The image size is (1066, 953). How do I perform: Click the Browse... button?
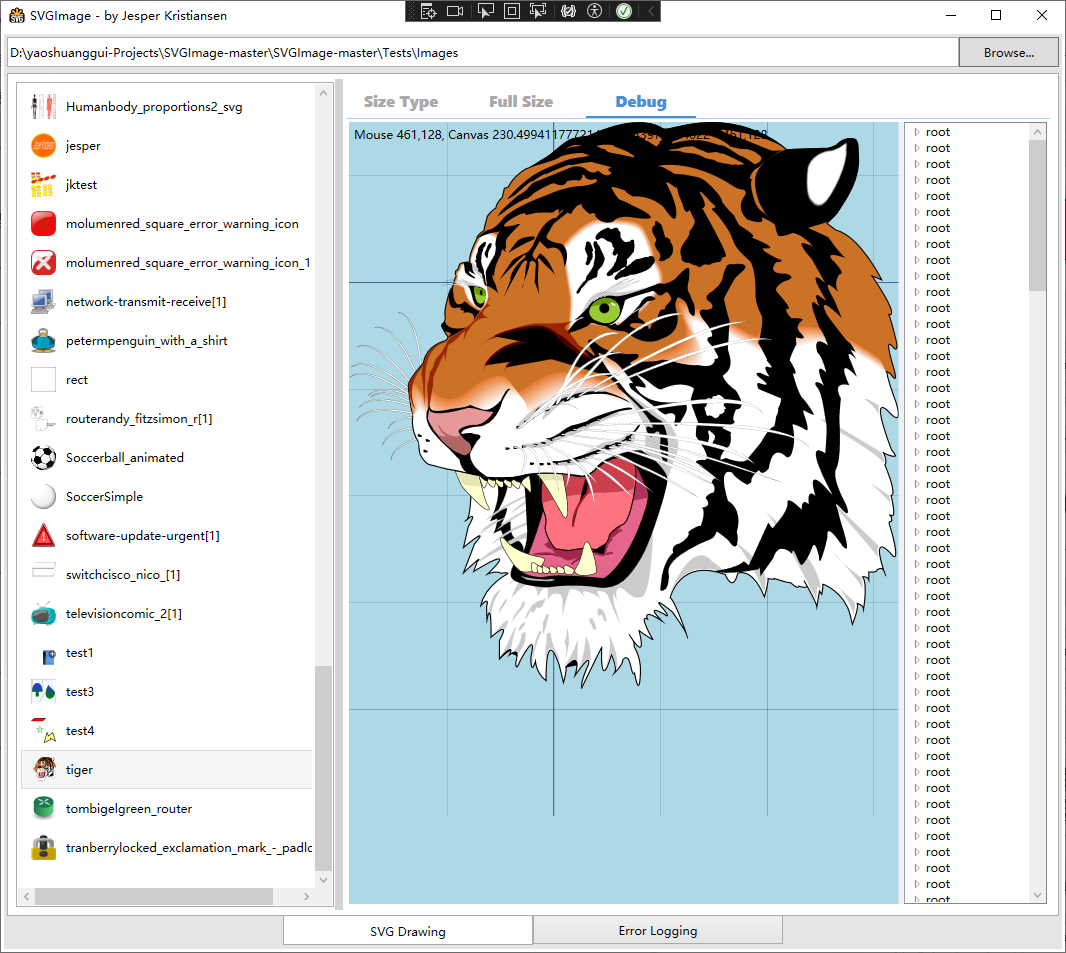pos(1008,53)
